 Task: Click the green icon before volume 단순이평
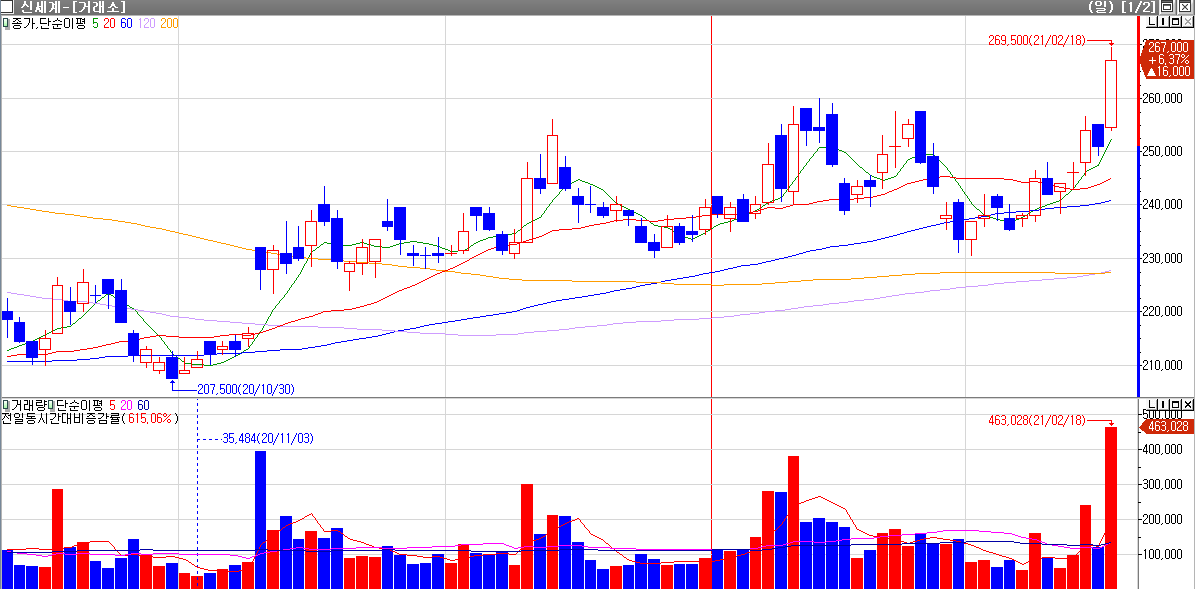point(51,405)
